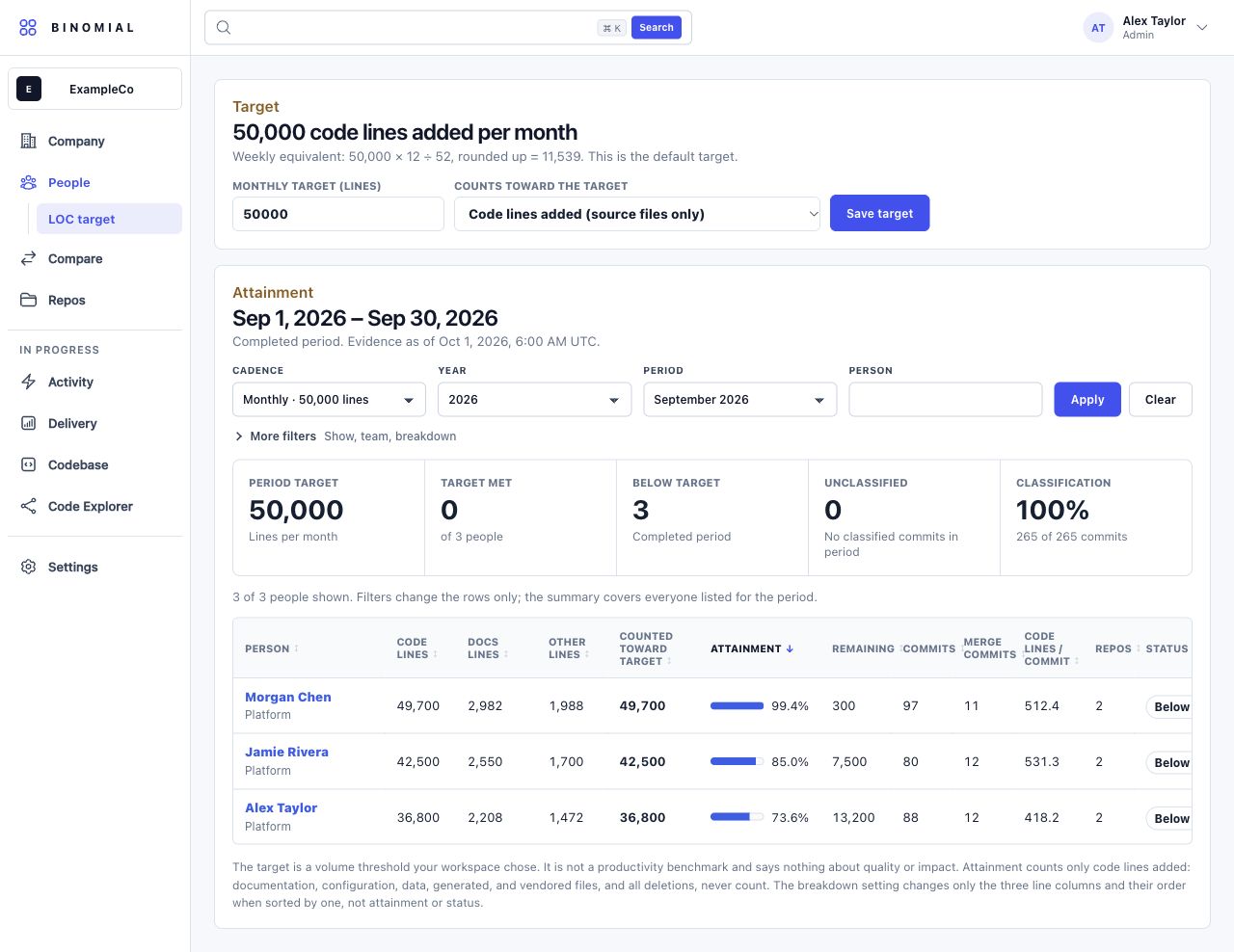The width and height of the screenshot is (1234, 952).
Task: Open Alex Taylor's profile link in the table
Action: [x=281, y=807]
